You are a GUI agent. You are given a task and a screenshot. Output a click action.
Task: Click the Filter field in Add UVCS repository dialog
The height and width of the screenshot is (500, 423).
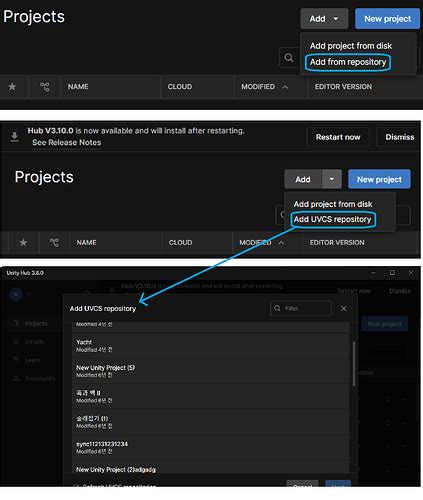(301, 308)
